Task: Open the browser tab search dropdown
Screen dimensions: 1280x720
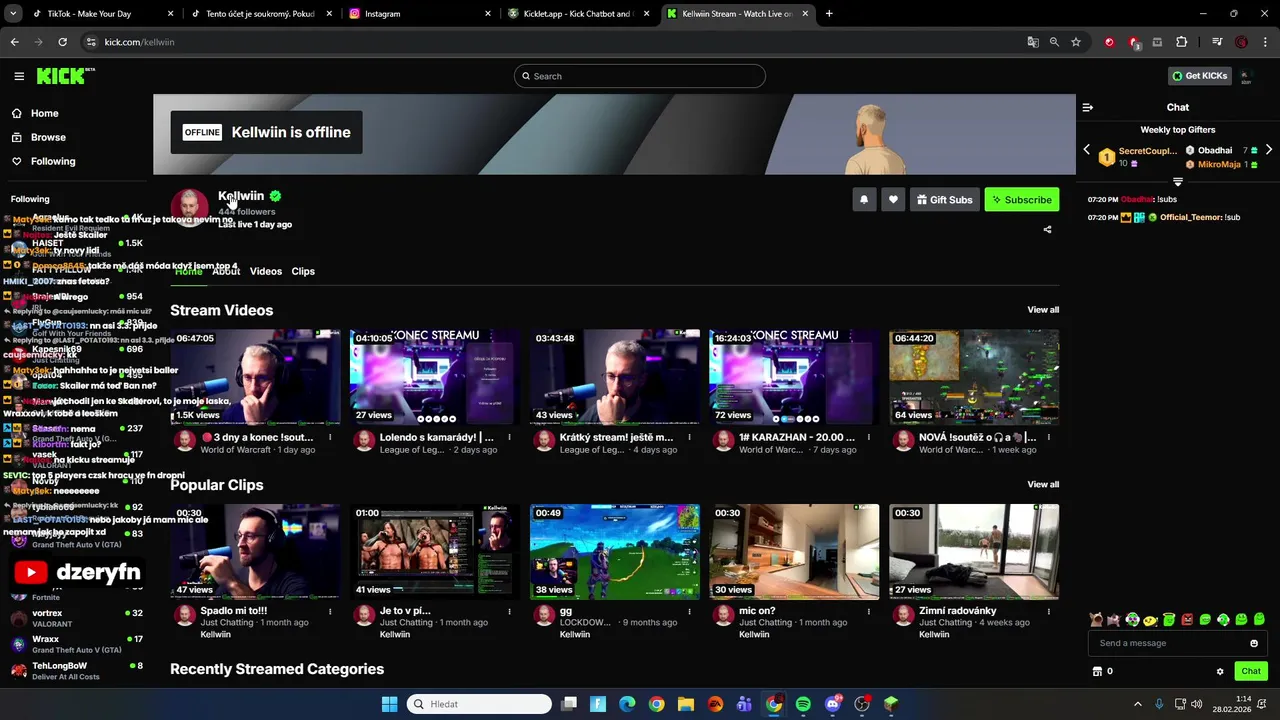Action: [x=13, y=14]
